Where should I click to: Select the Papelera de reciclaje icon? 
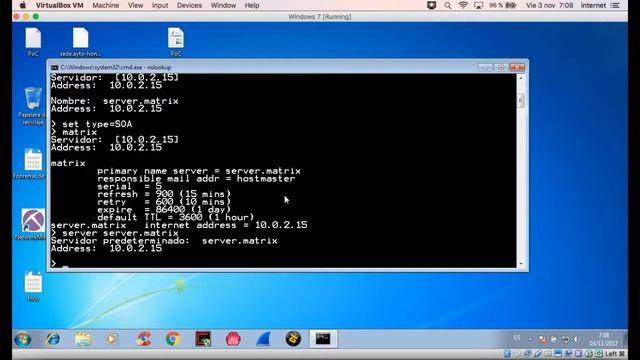click(33, 106)
